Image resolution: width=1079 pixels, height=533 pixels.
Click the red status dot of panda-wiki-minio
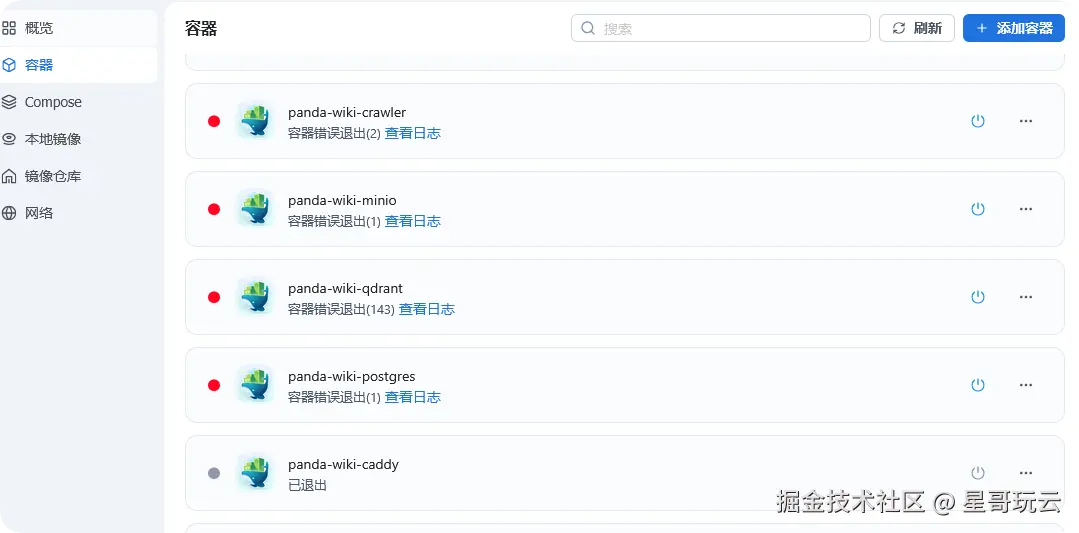pos(214,209)
